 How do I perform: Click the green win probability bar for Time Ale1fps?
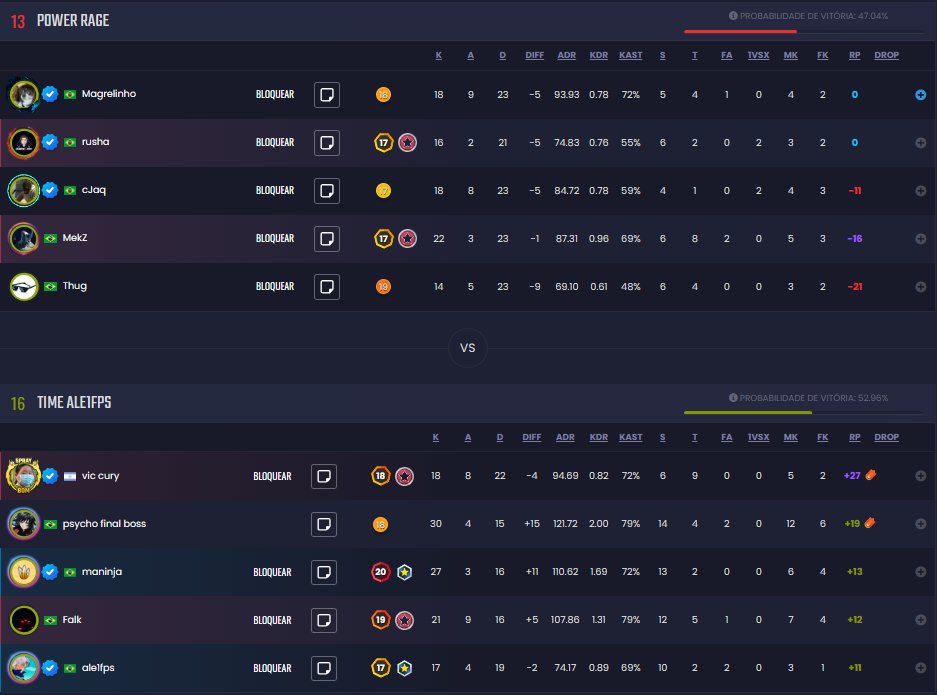click(748, 412)
